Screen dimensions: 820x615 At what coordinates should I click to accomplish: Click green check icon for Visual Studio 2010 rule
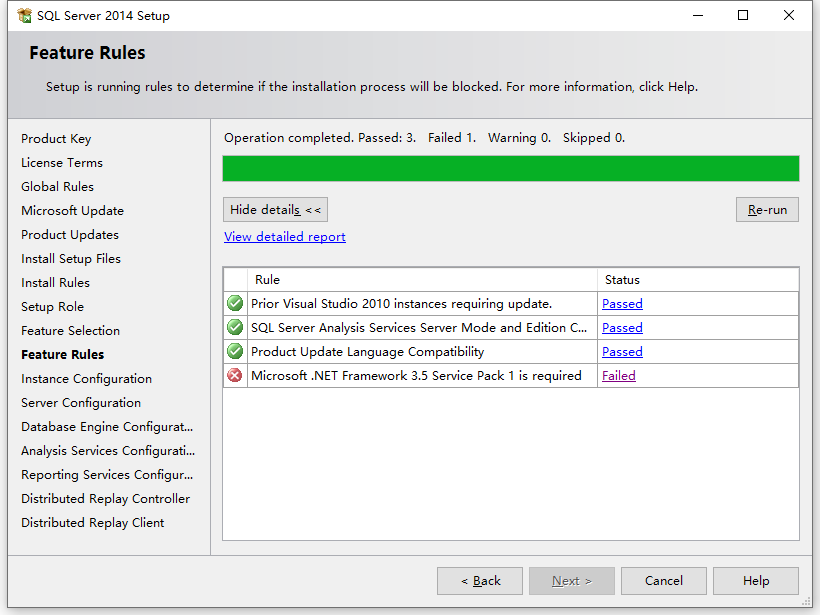coord(235,303)
